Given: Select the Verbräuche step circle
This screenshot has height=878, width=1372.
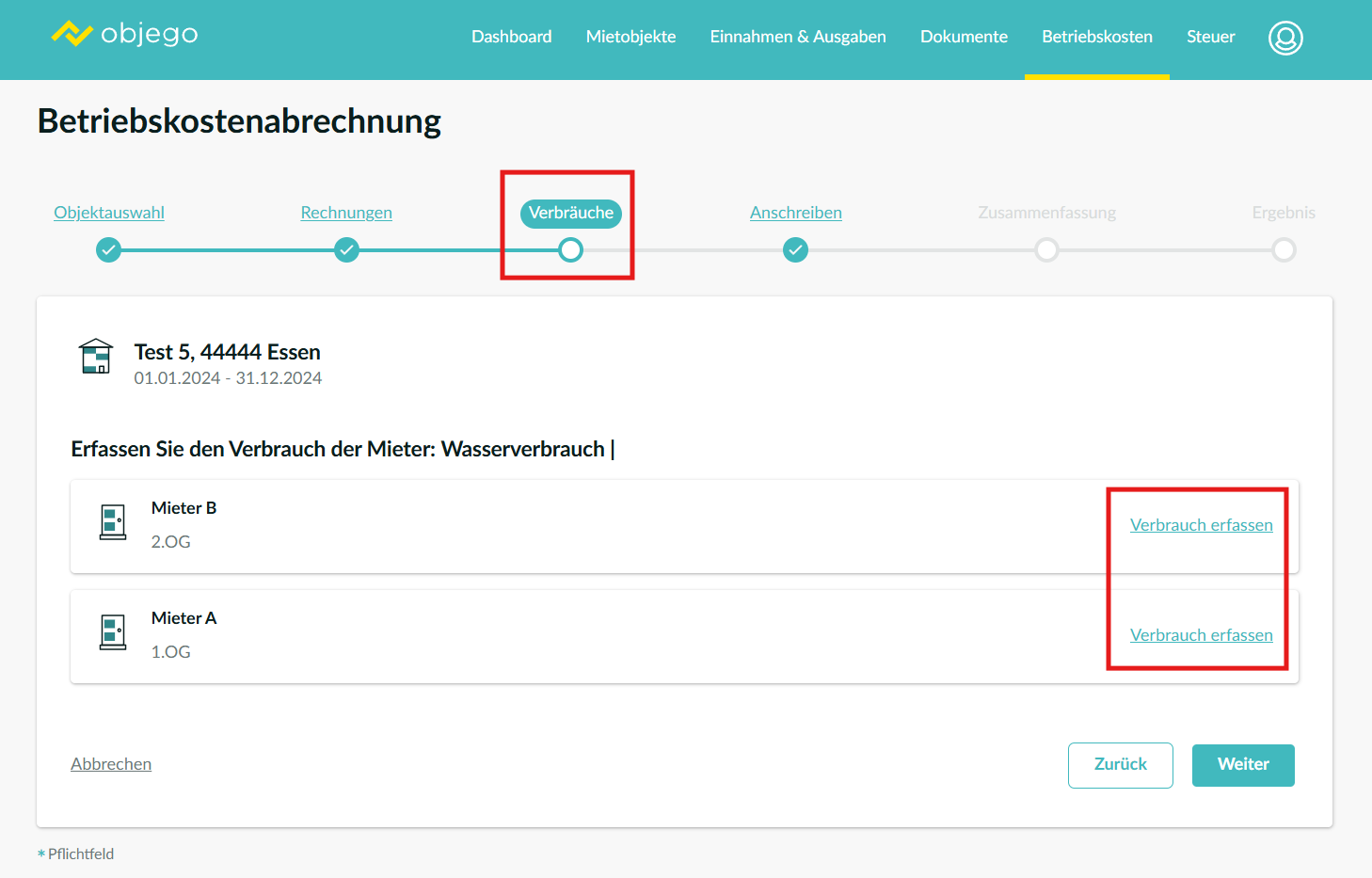Looking at the screenshot, I should tap(570, 250).
